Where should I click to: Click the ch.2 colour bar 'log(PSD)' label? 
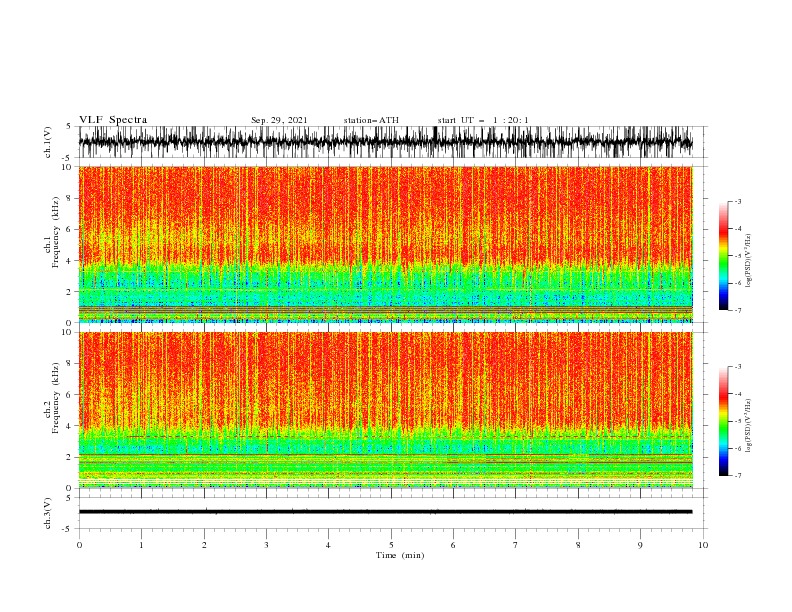tap(748, 425)
